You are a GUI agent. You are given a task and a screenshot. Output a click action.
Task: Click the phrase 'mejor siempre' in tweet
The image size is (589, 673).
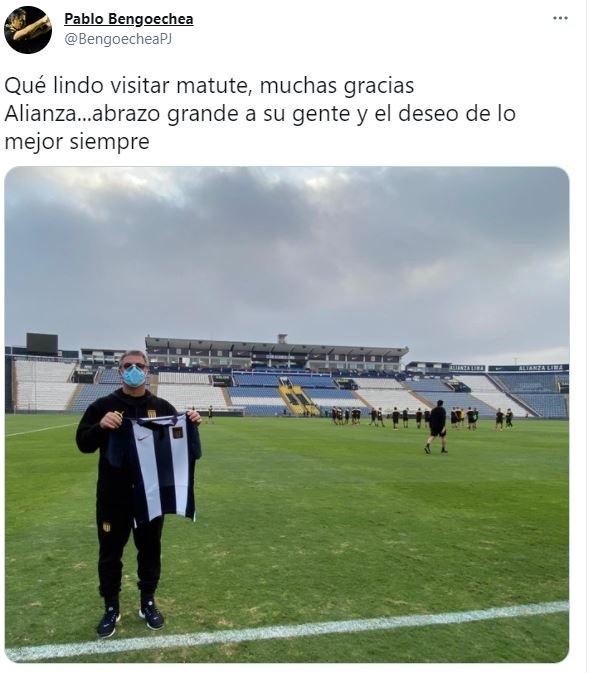[x=77, y=142]
